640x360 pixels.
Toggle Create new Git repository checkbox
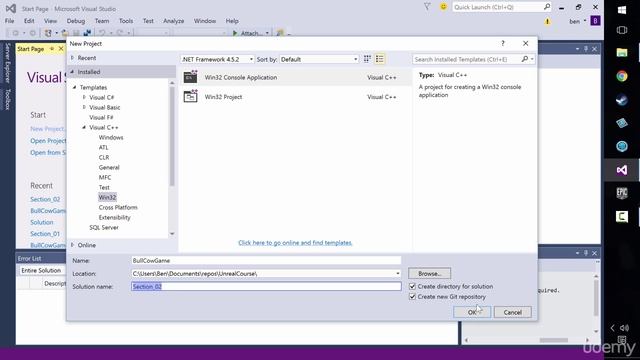pos(412,297)
